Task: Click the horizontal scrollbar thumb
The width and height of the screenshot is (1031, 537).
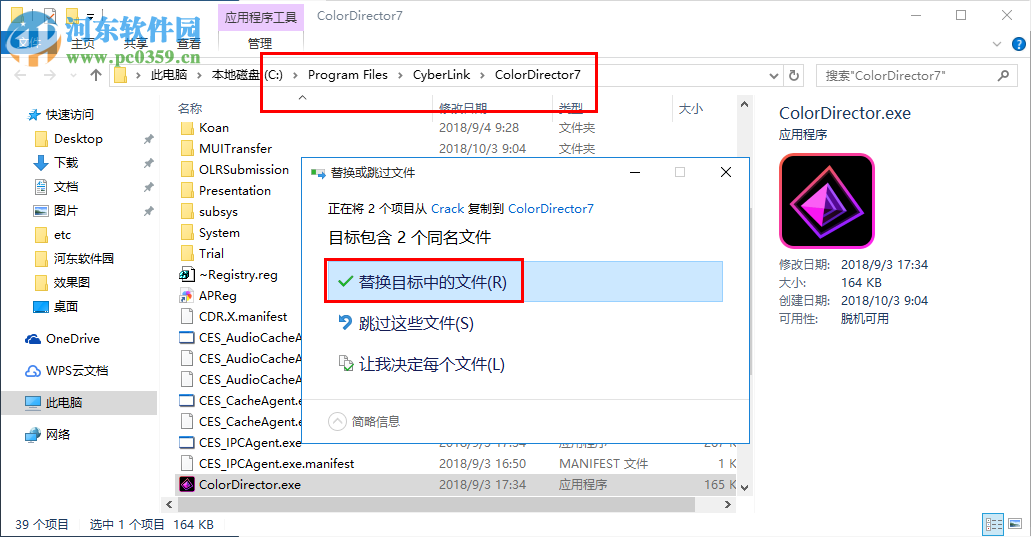Action: (x=437, y=505)
